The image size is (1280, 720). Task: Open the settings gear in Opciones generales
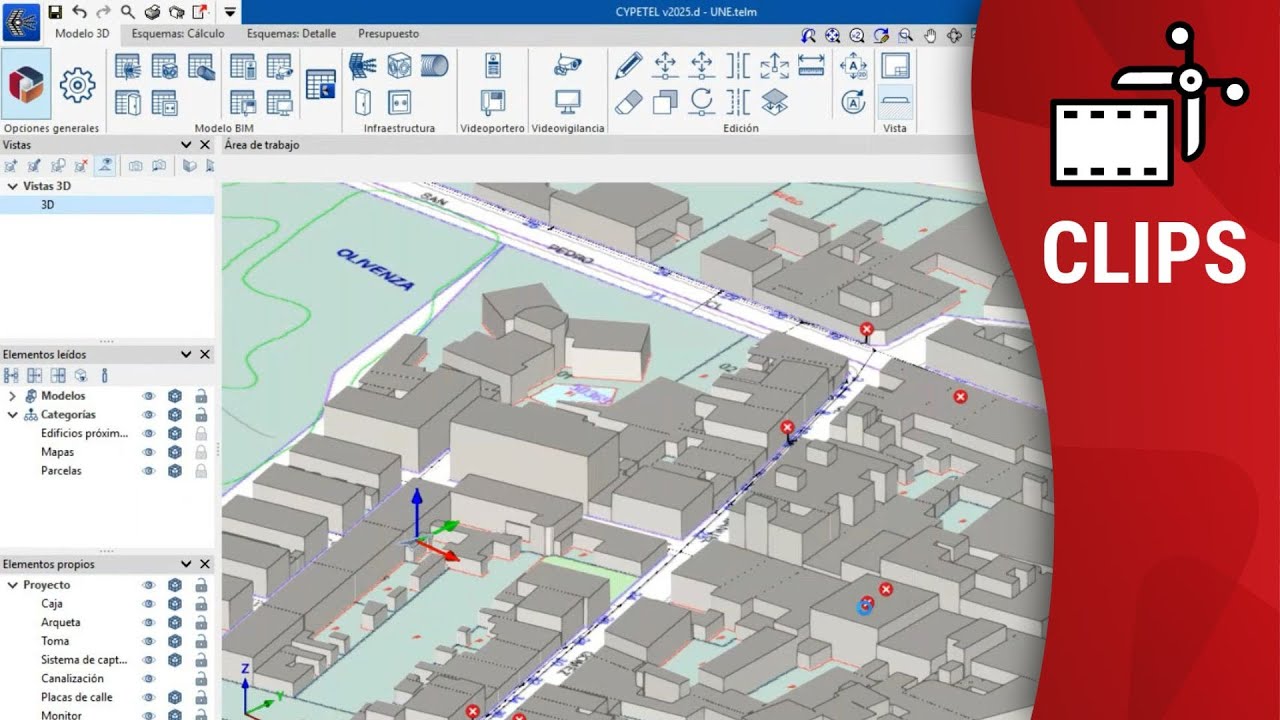coord(78,85)
